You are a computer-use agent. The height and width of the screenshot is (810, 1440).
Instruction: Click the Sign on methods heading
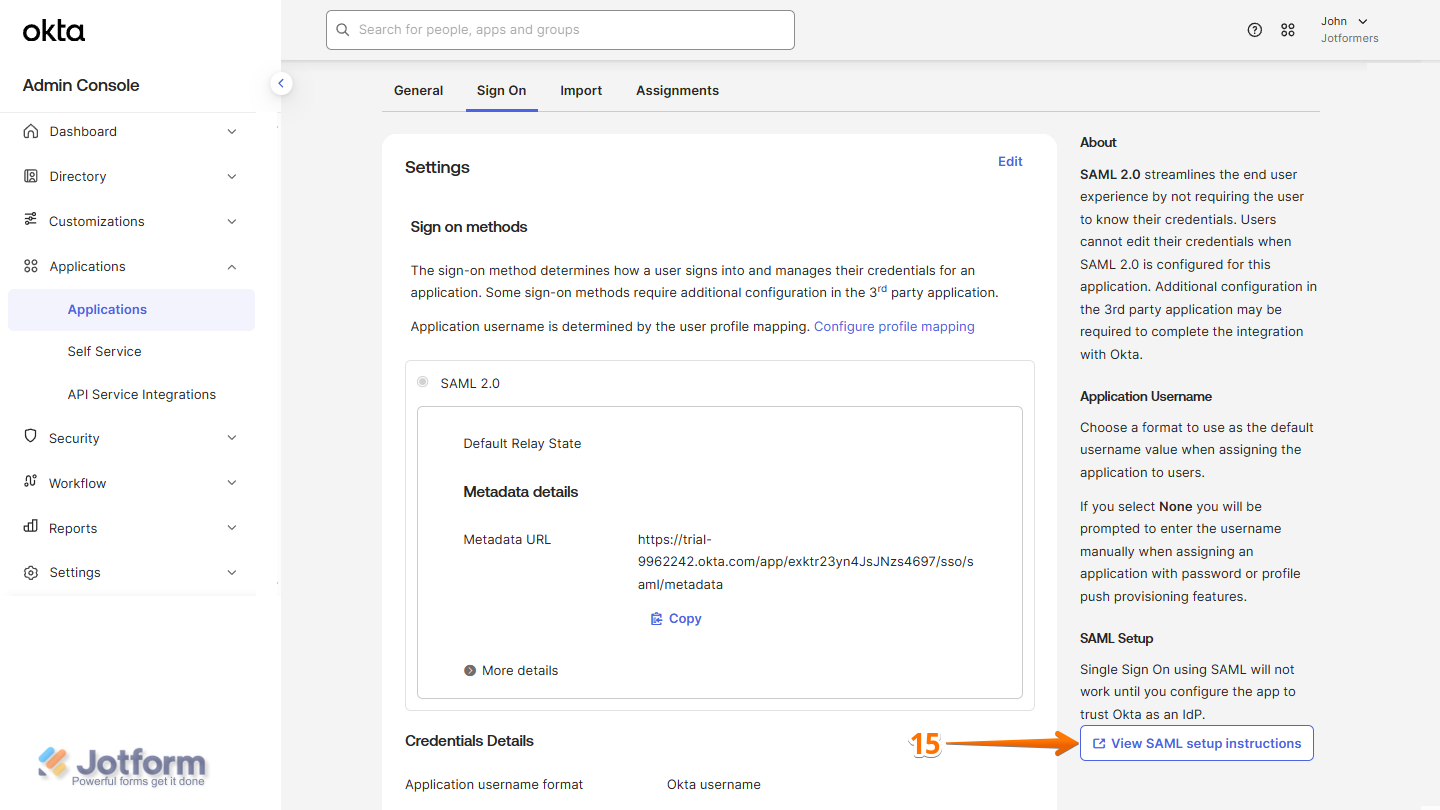(x=469, y=227)
